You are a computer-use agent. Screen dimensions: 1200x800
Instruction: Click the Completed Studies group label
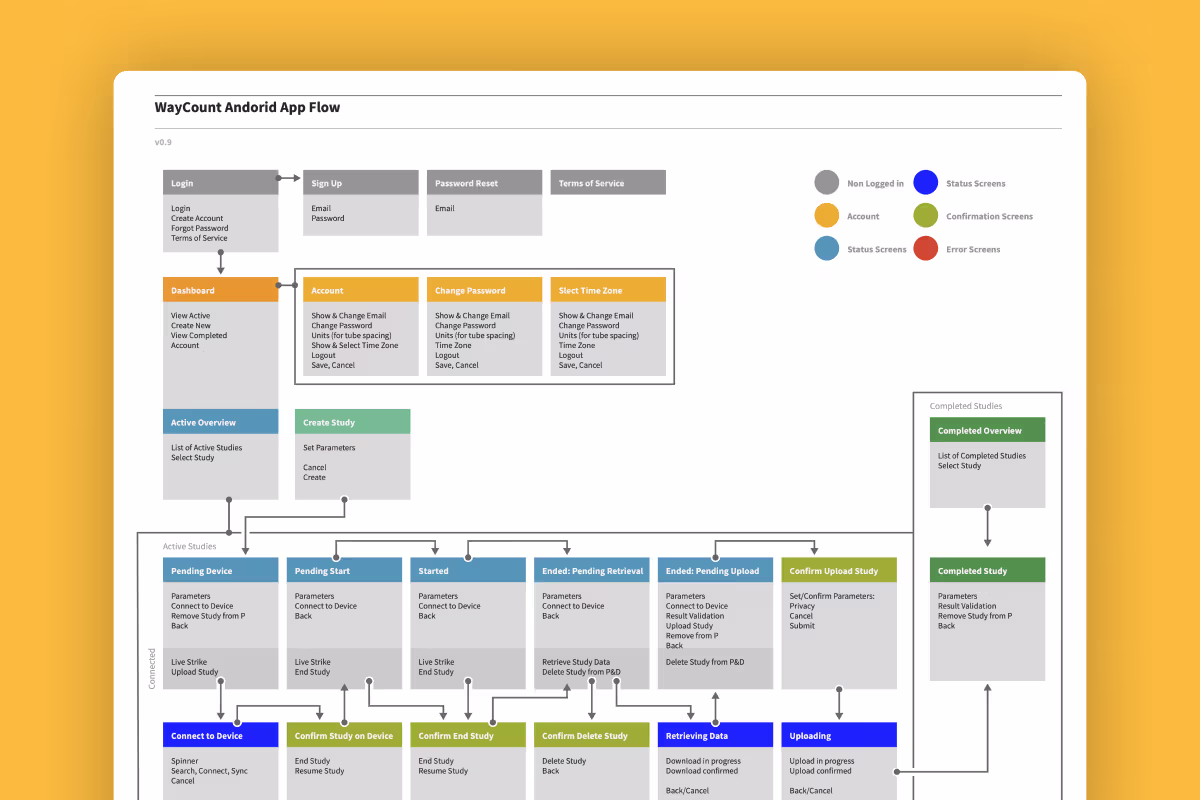966,406
